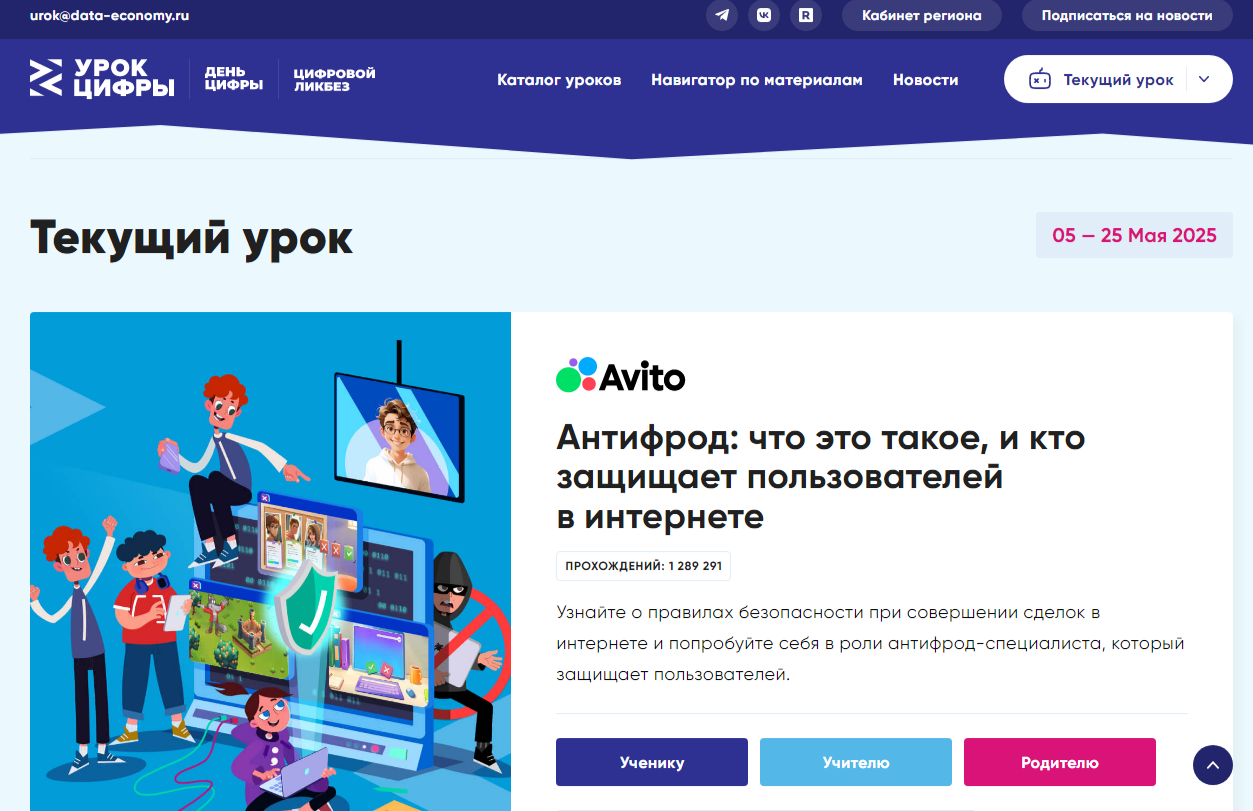This screenshot has width=1253, height=811.
Task: Open Навигатор по материалам menu item
Action: coord(757,80)
